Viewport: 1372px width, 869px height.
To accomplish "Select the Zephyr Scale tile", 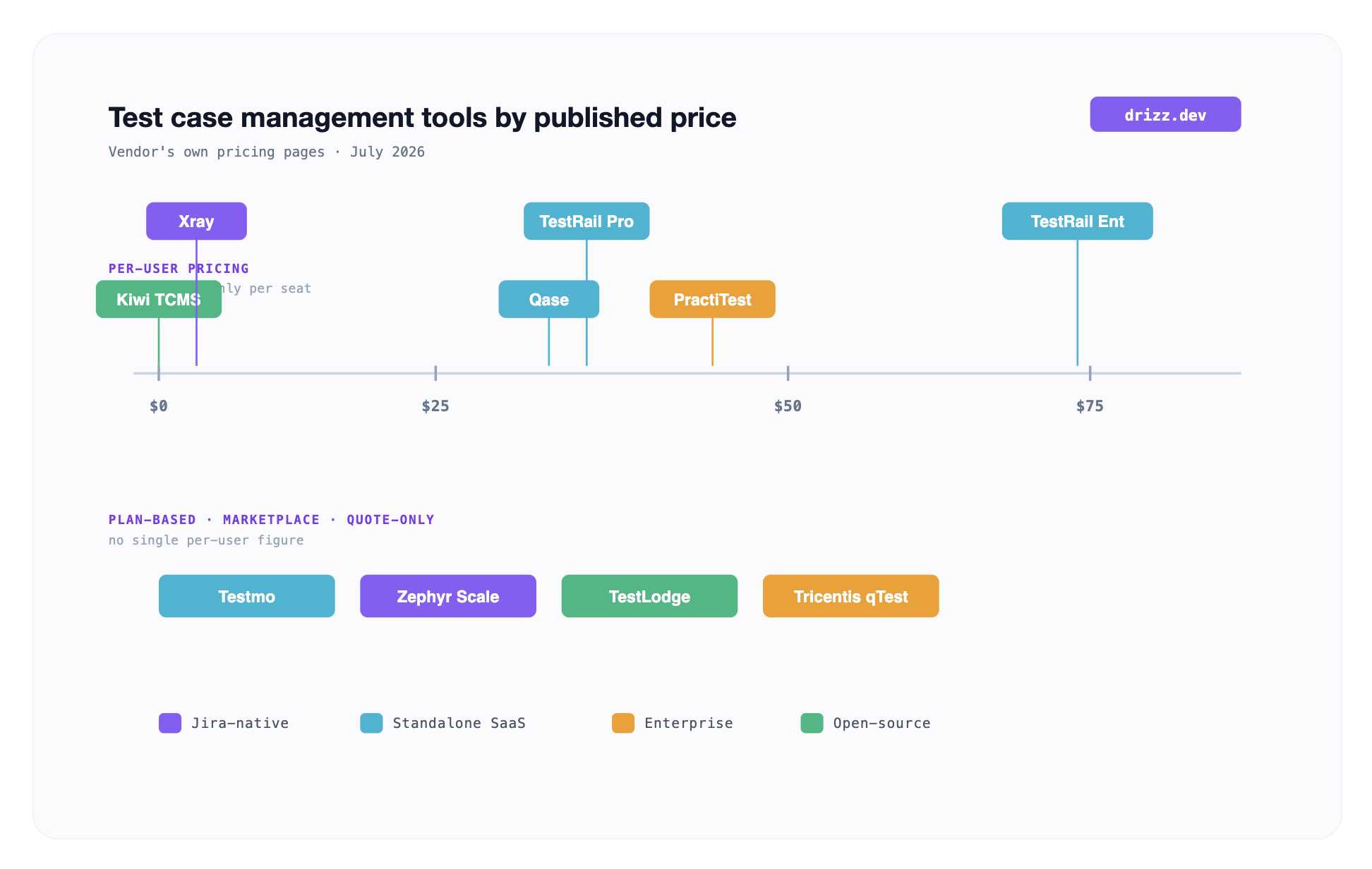I will coord(448,596).
